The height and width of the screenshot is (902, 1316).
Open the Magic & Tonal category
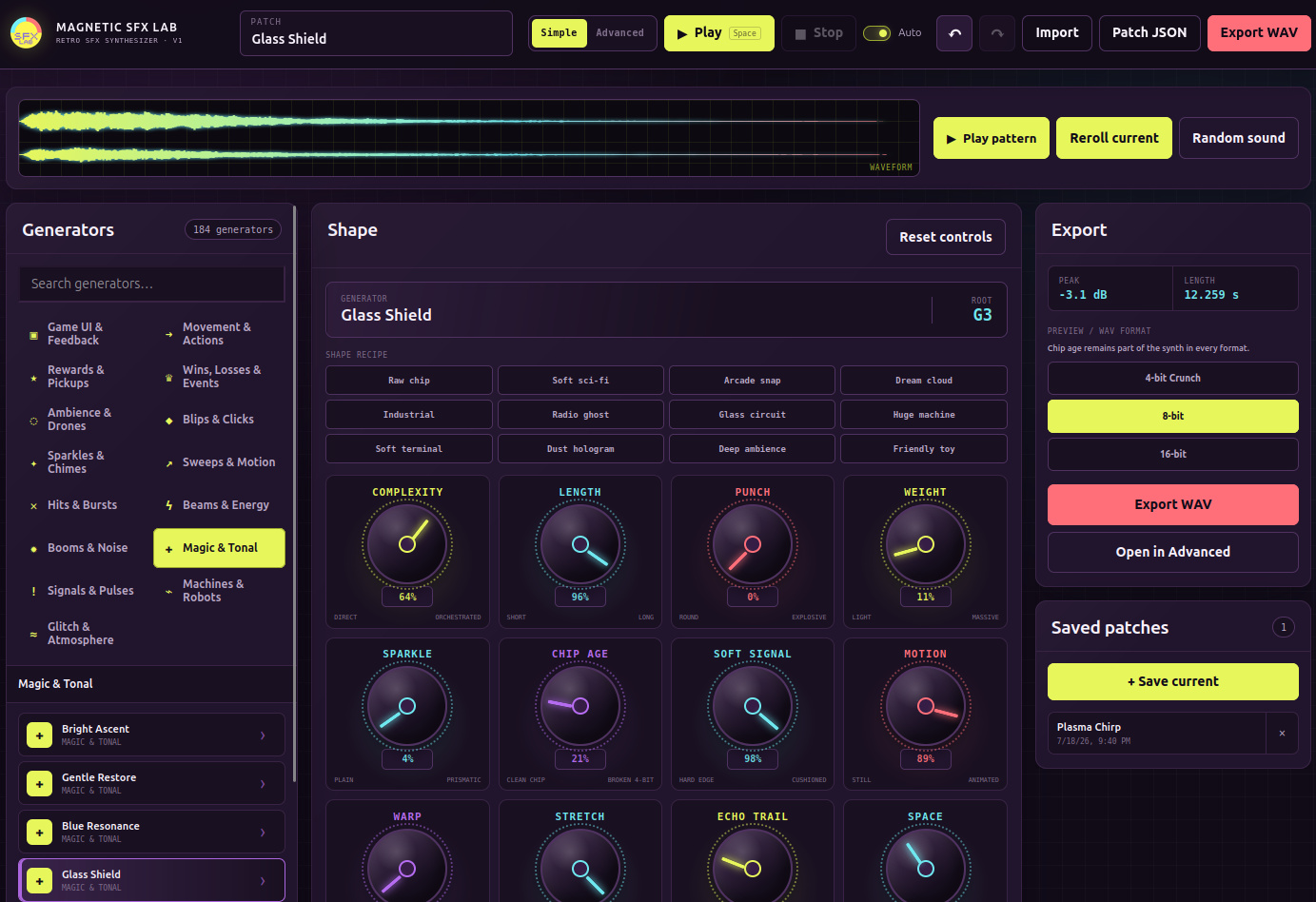[219, 548]
